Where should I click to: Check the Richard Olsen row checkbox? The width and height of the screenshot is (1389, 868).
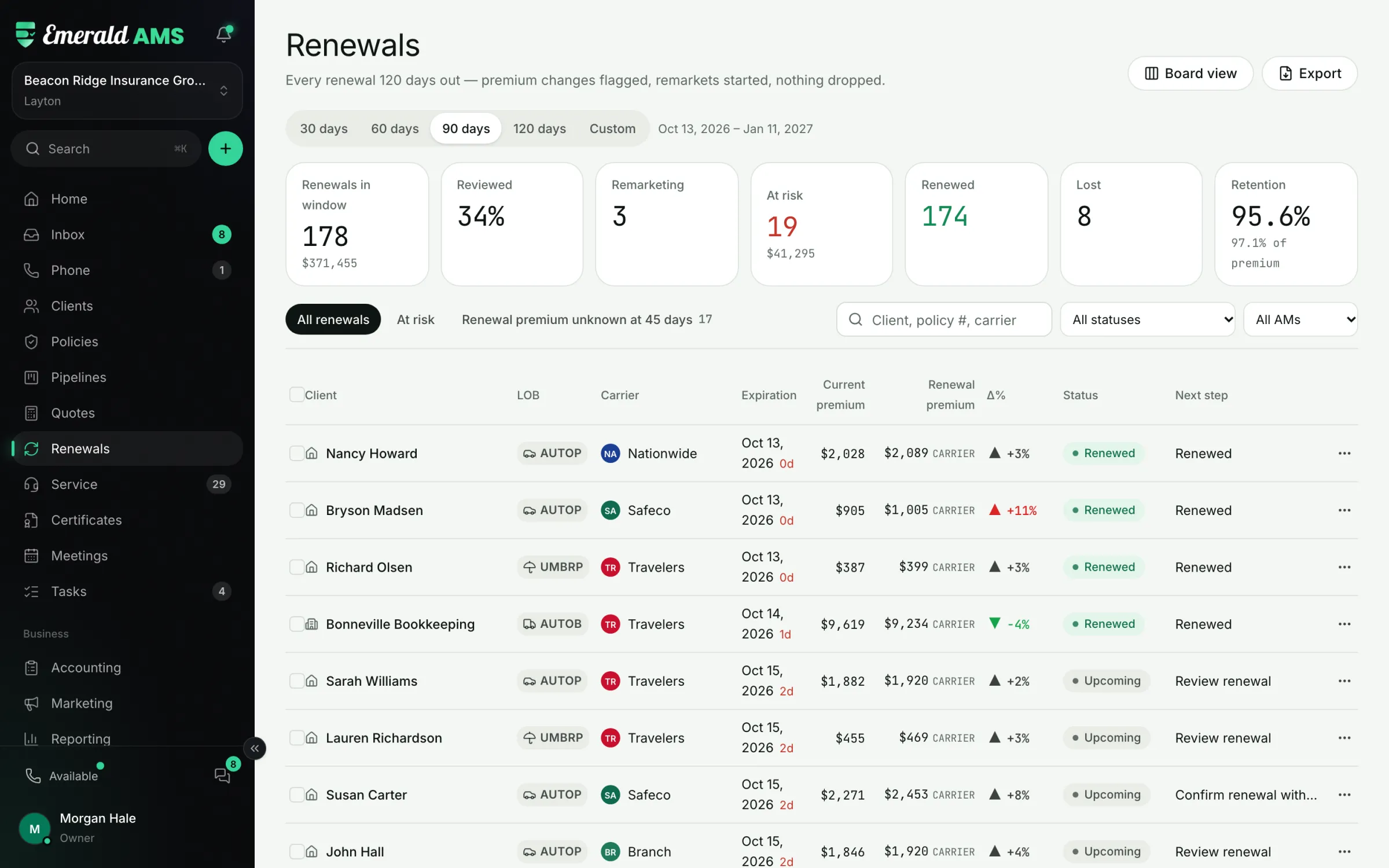296,567
